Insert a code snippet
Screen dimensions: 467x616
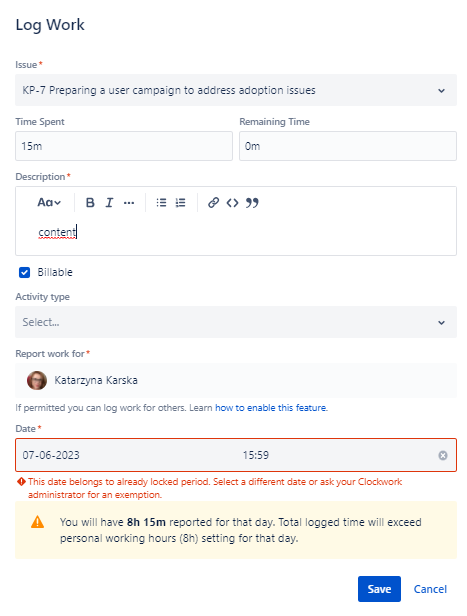tap(233, 203)
